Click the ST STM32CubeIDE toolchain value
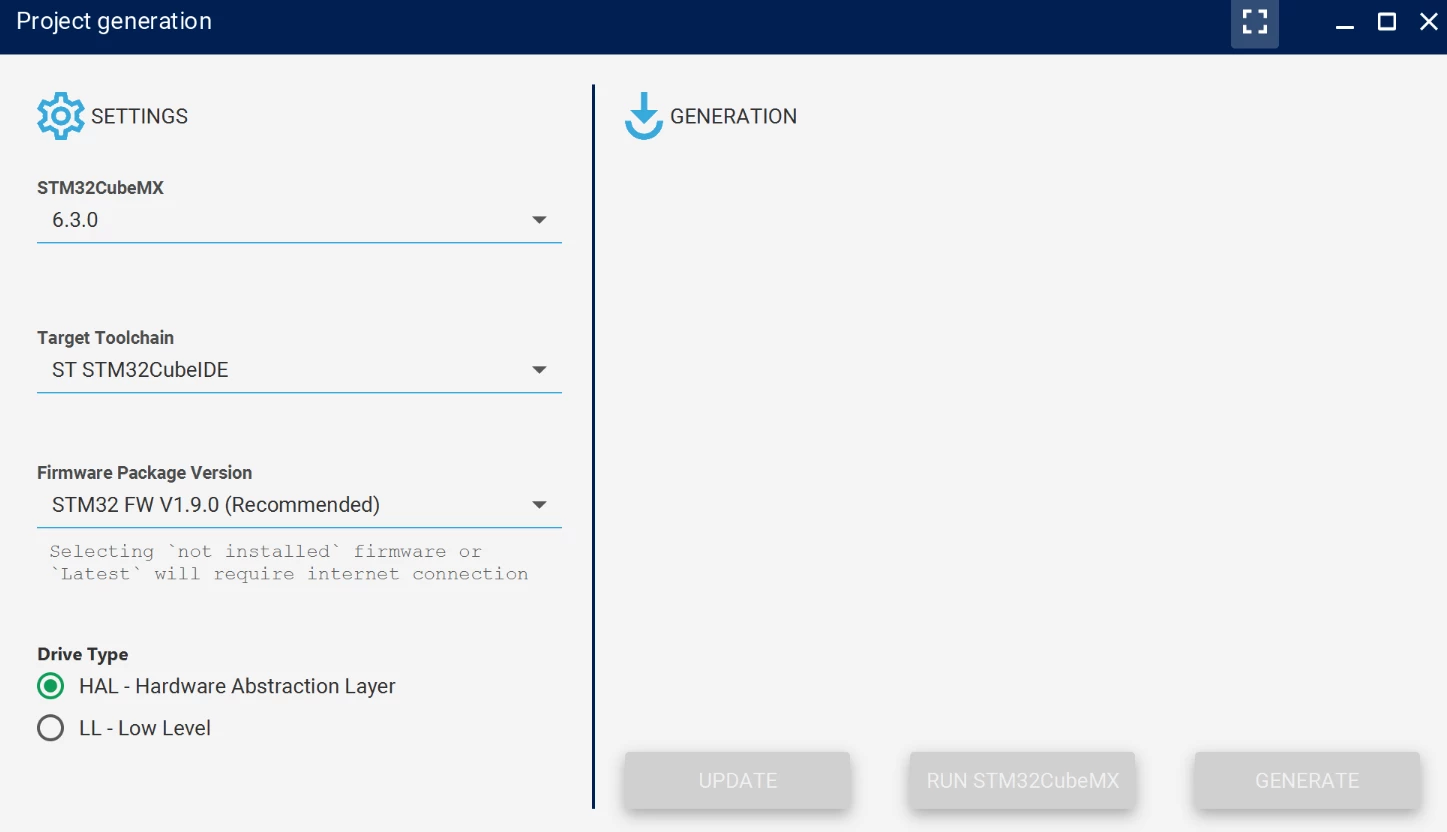1447x832 pixels. (140, 370)
